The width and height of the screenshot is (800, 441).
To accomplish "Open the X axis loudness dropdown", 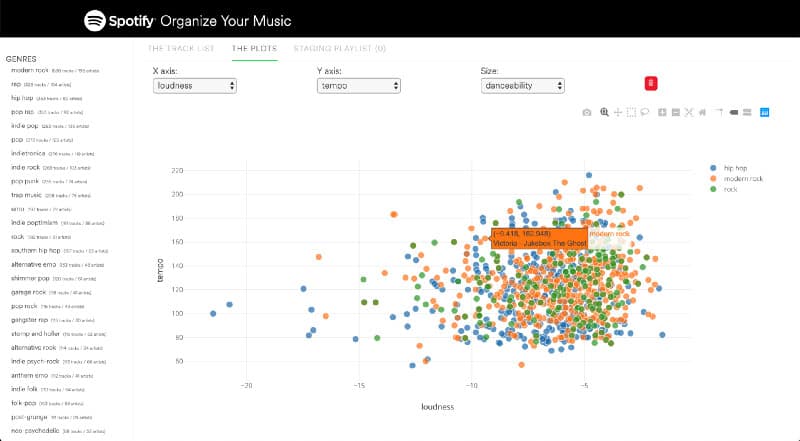I will 195,86.
